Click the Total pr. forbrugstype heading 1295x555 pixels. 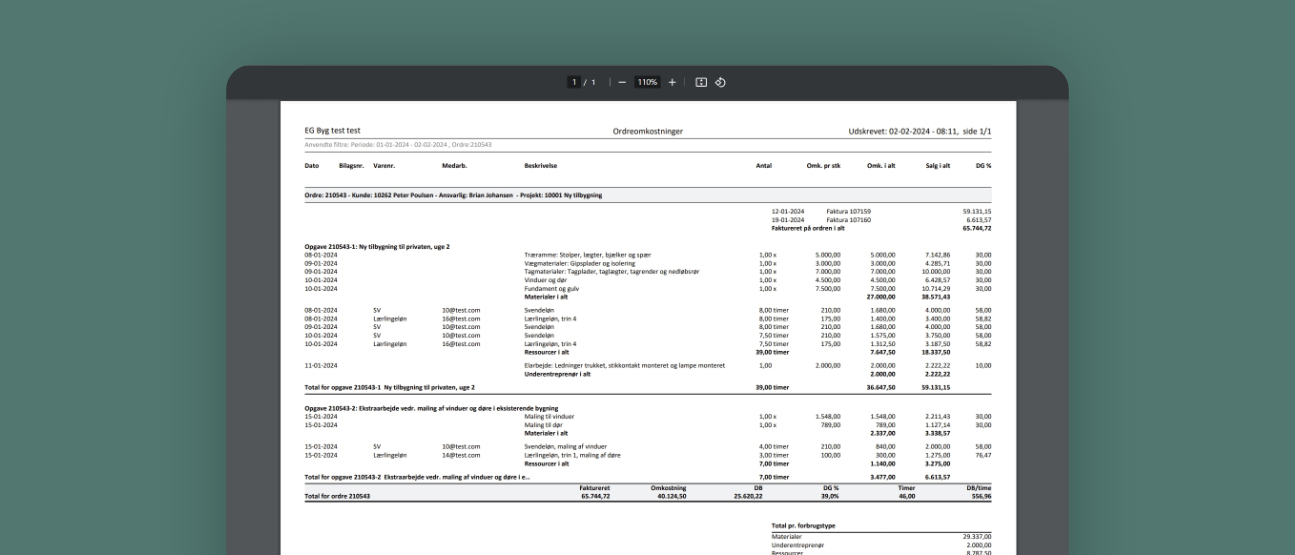click(803, 525)
